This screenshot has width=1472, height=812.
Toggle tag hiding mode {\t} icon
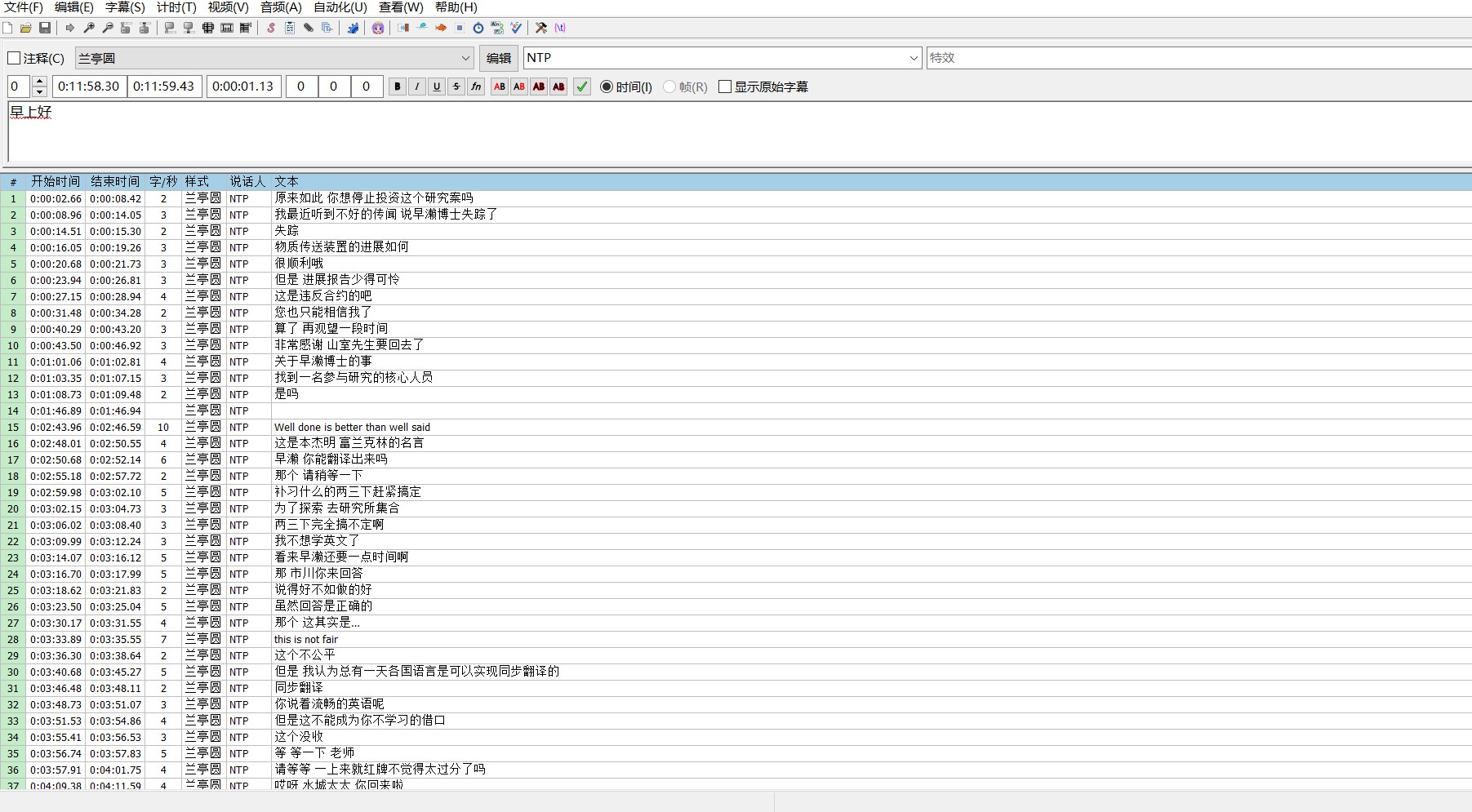click(560, 28)
